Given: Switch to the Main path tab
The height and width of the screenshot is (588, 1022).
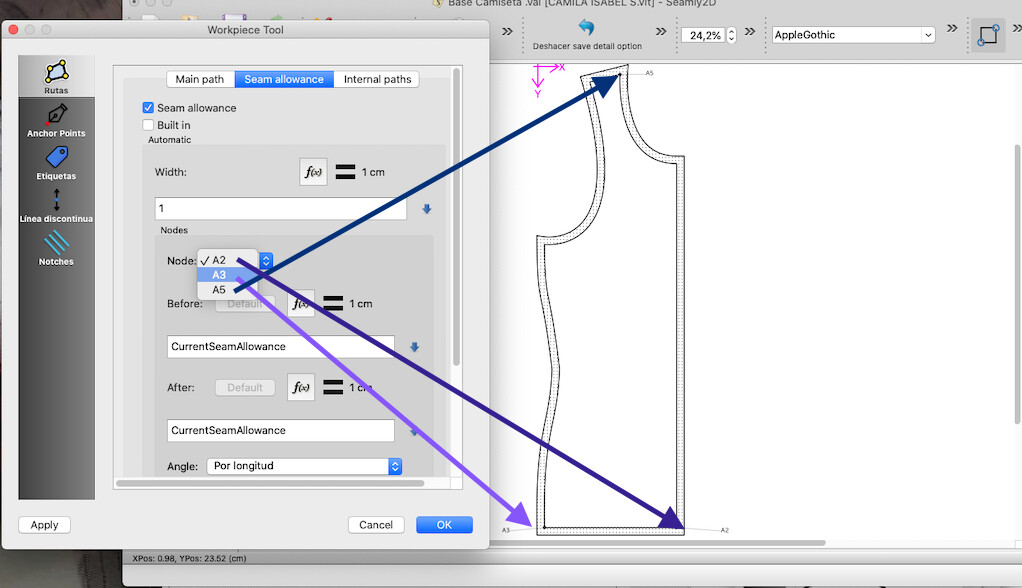Looking at the screenshot, I should tap(200, 79).
